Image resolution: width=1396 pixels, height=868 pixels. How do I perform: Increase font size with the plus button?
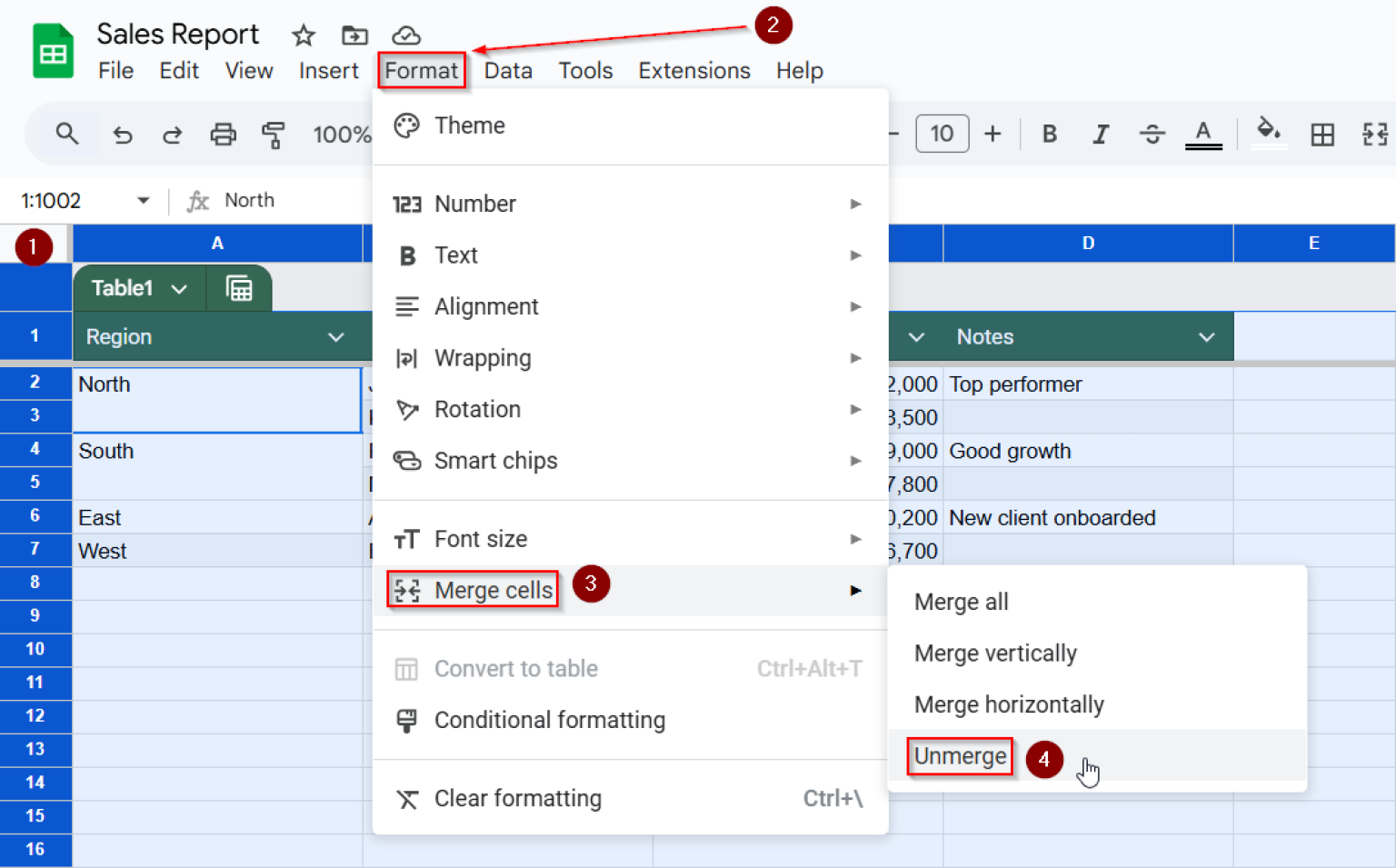click(x=992, y=134)
